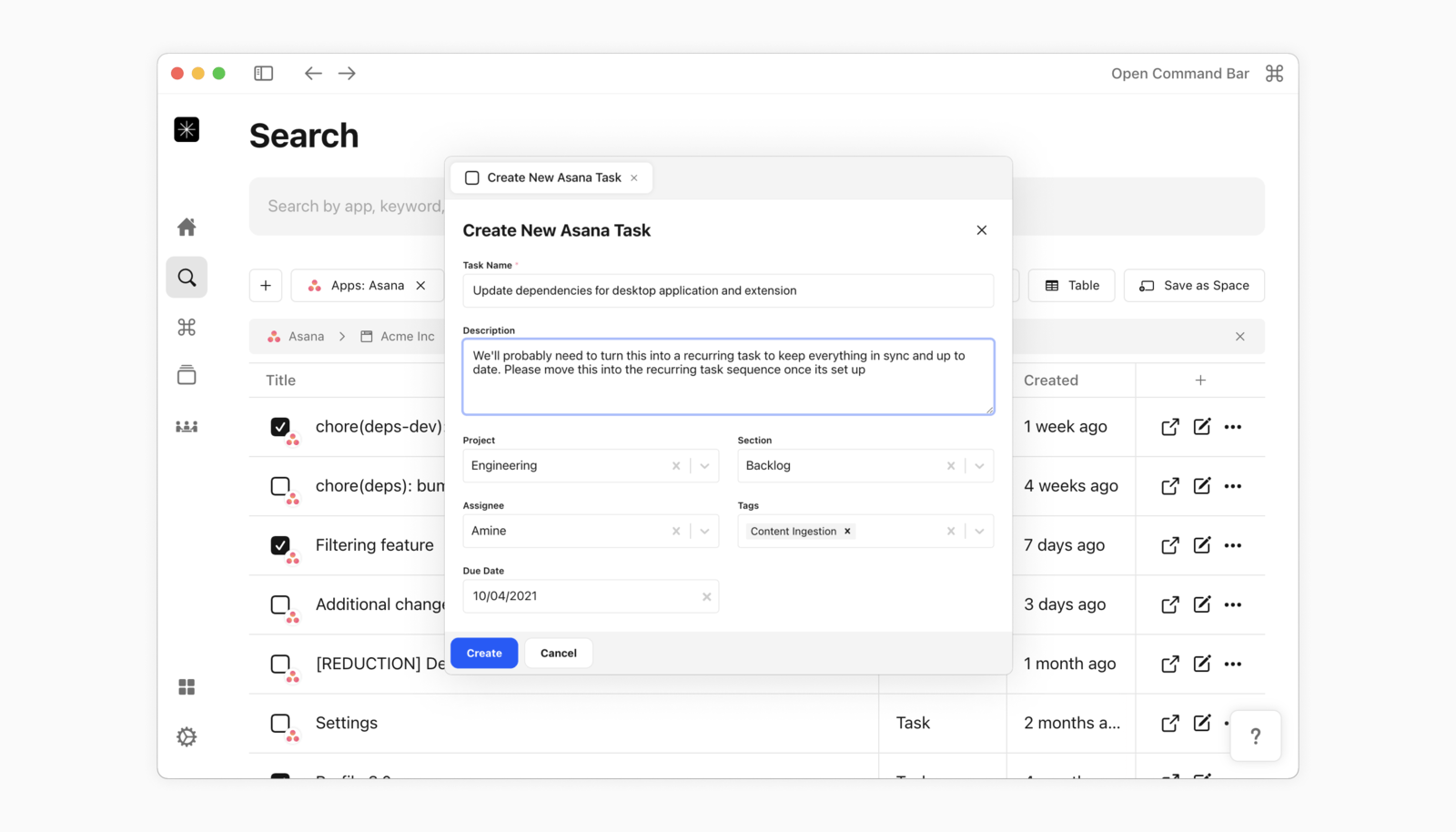Edit the 1 week ago row
1456x832 pixels.
(1202, 426)
